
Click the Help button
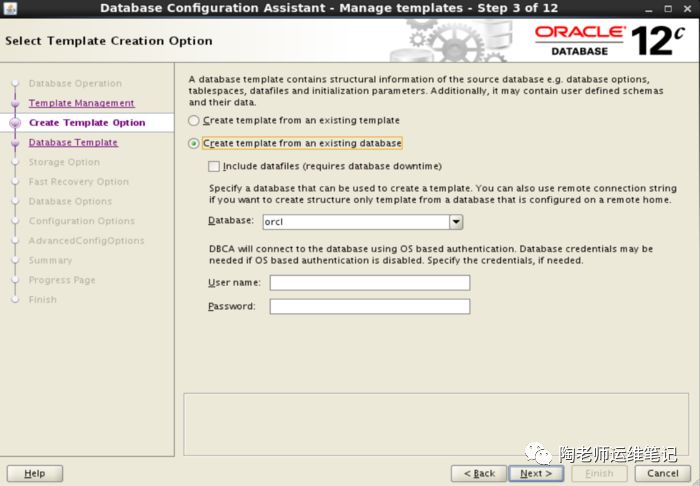point(35,474)
